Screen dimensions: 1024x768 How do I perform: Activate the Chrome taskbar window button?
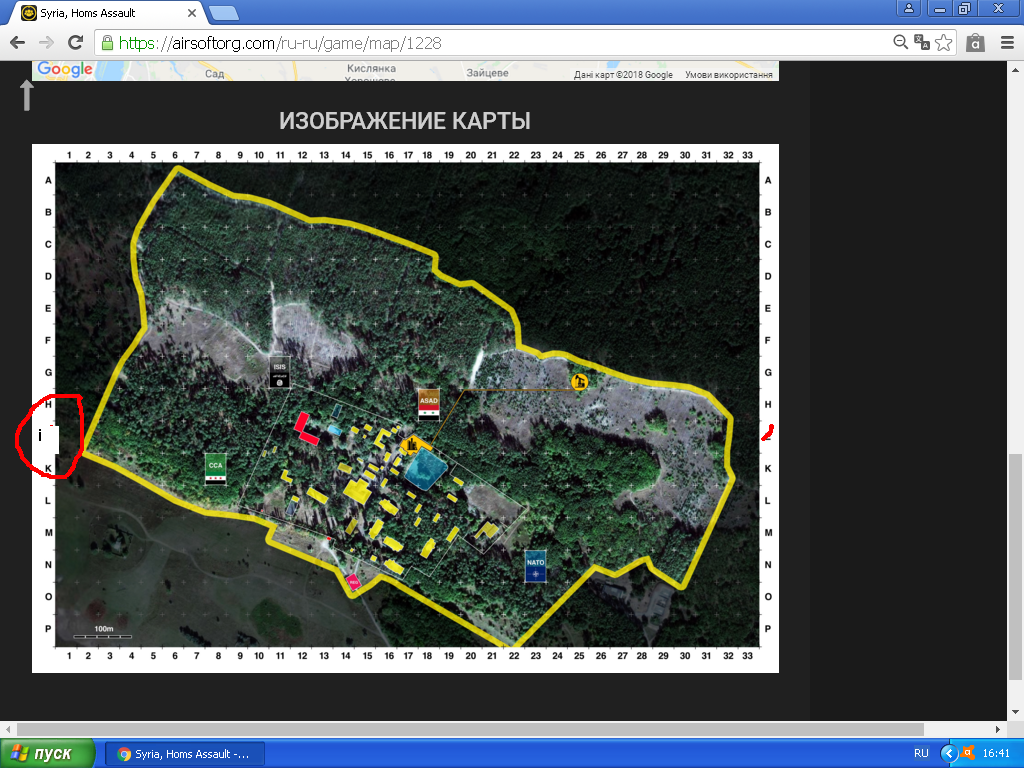[x=185, y=754]
